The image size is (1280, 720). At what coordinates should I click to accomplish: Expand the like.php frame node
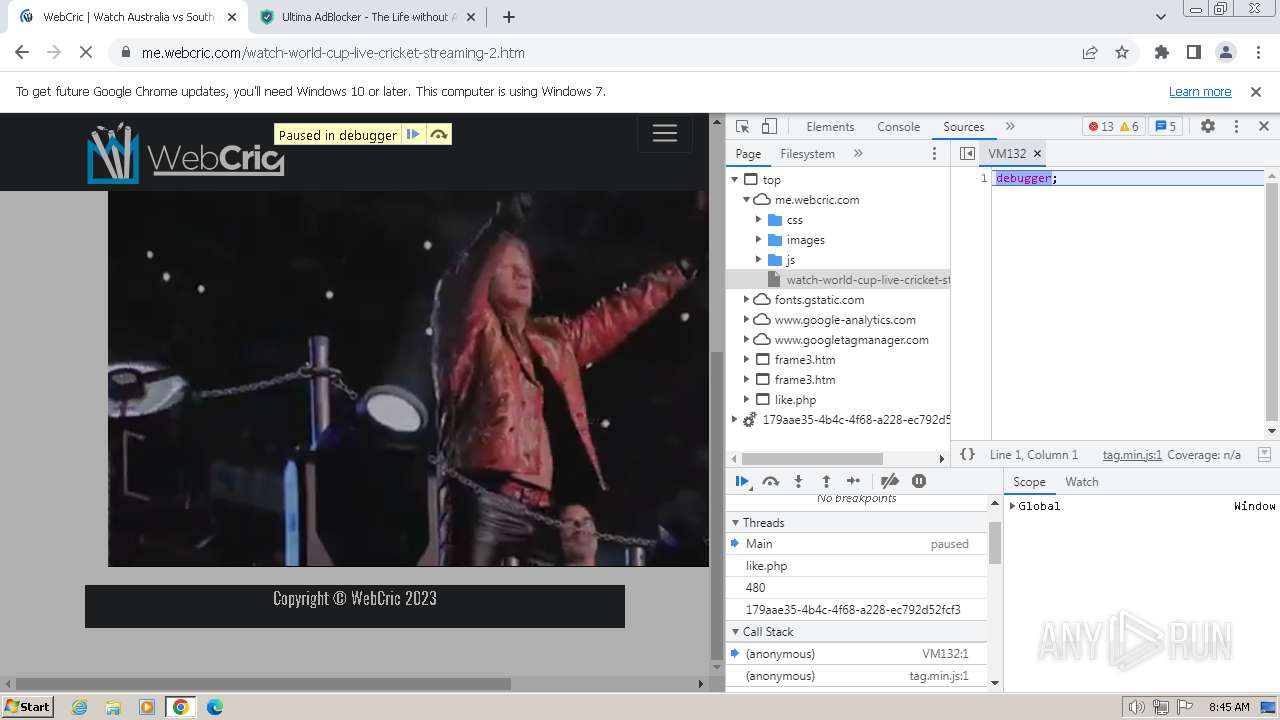point(747,400)
